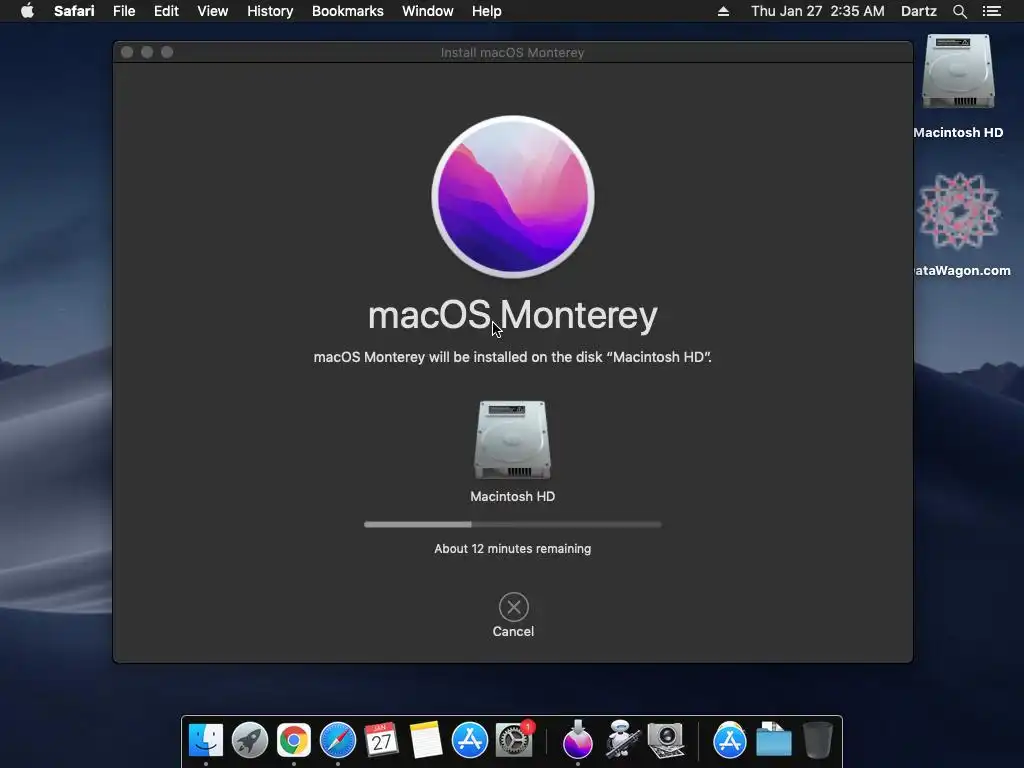Open the Help menu
The width and height of the screenshot is (1024, 768).
(487, 11)
